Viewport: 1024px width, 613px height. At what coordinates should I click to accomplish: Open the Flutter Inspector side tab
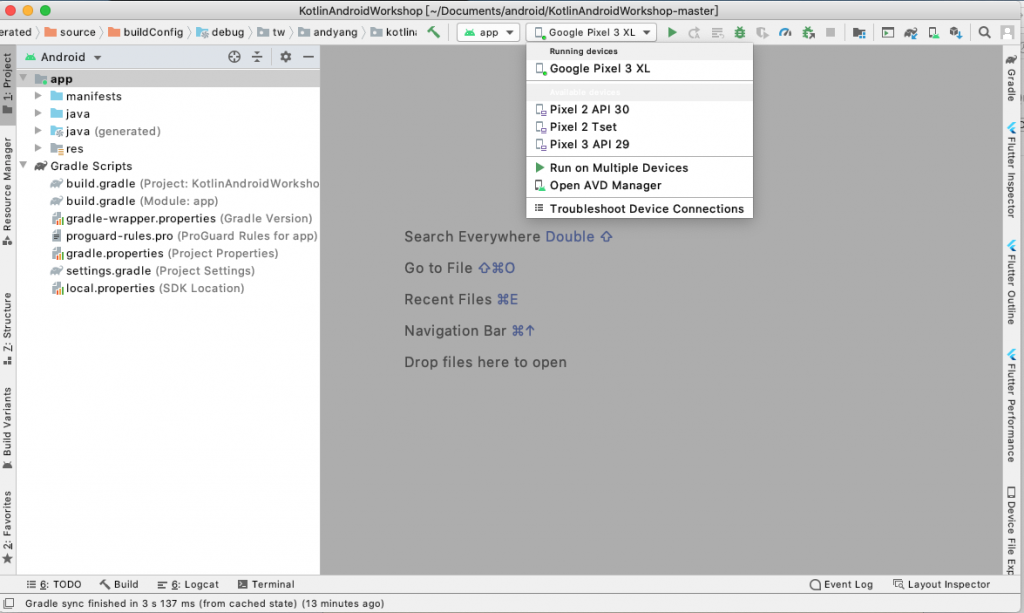pyautogui.click(x=1011, y=170)
